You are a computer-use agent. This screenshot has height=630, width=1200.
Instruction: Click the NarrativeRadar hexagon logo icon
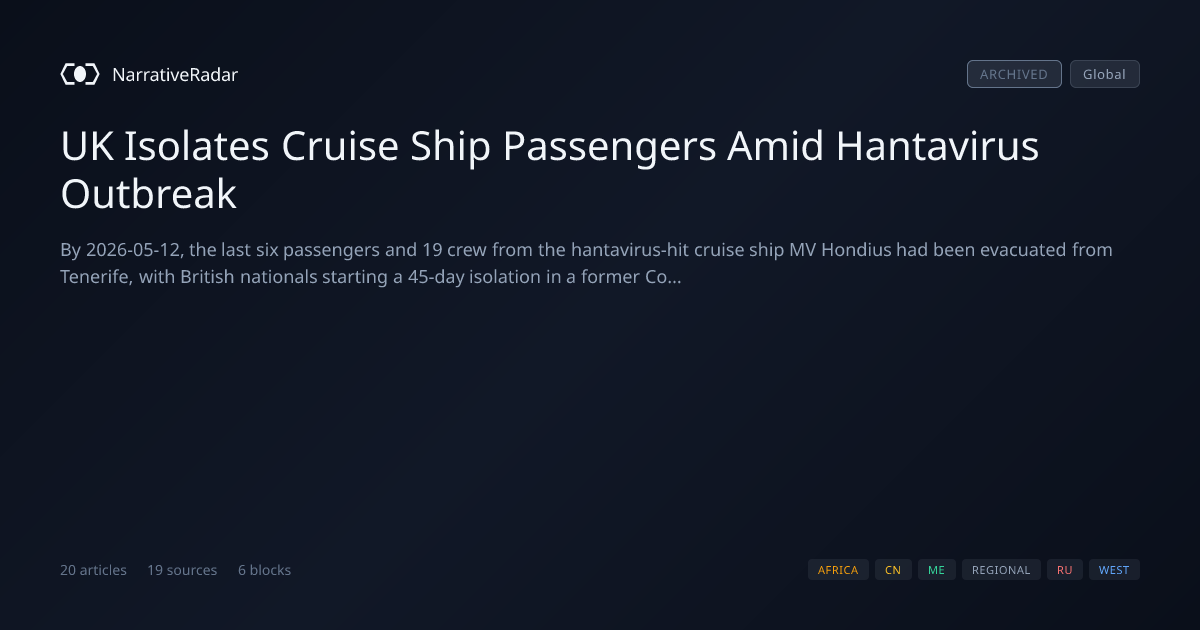pos(80,74)
